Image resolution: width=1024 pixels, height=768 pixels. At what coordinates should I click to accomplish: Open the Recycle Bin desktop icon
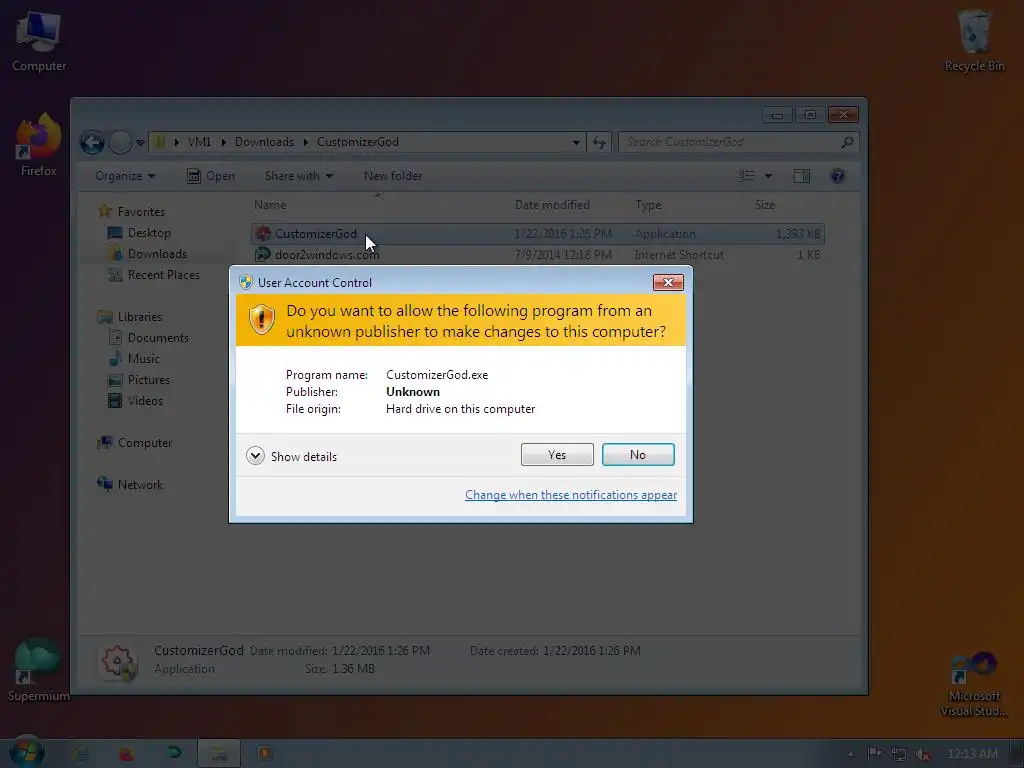click(x=974, y=40)
